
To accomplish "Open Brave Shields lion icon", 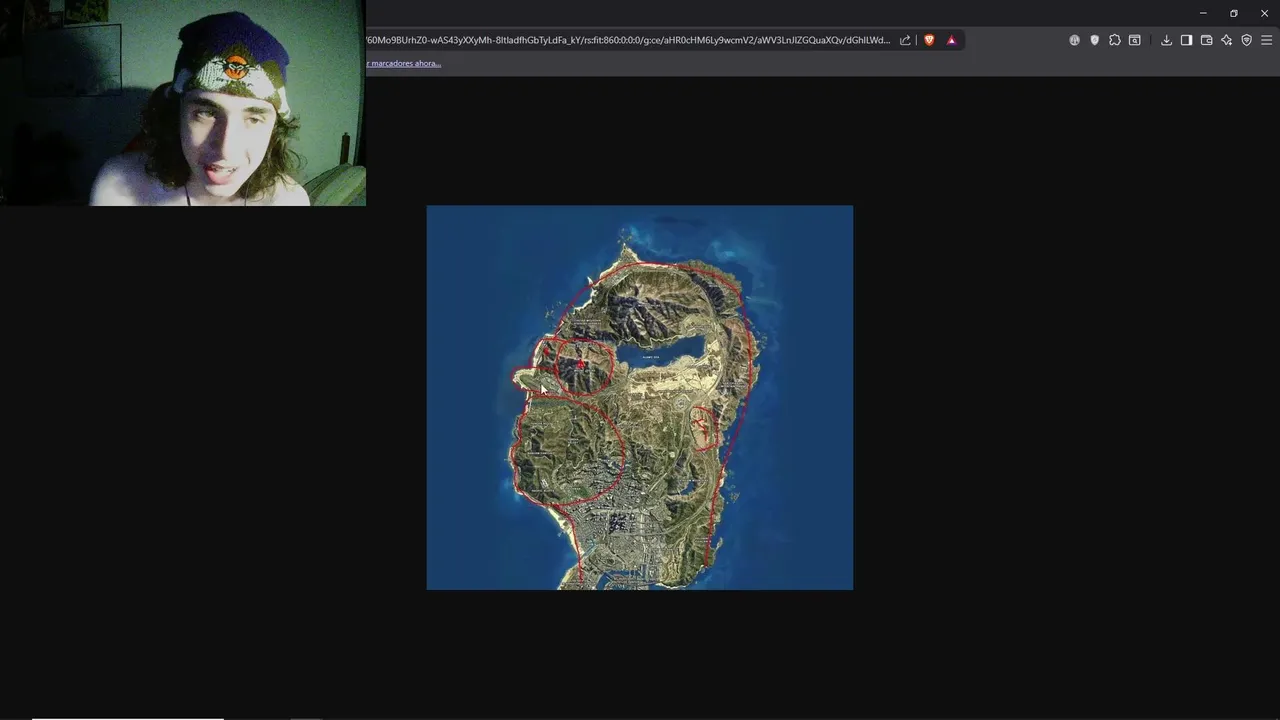I will coord(929,40).
